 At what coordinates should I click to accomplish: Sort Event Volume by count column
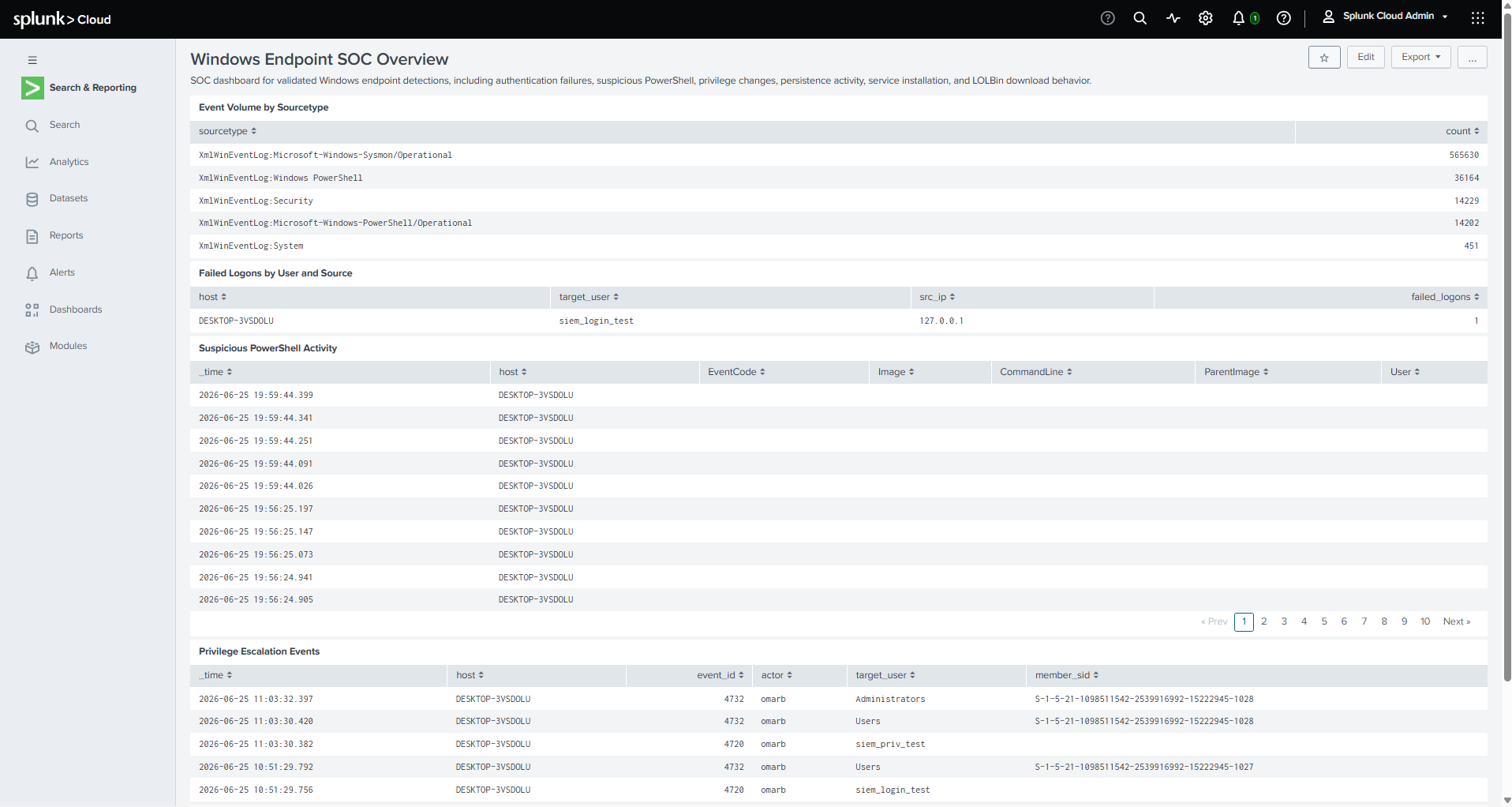pyautogui.click(x=1462, y=132)
